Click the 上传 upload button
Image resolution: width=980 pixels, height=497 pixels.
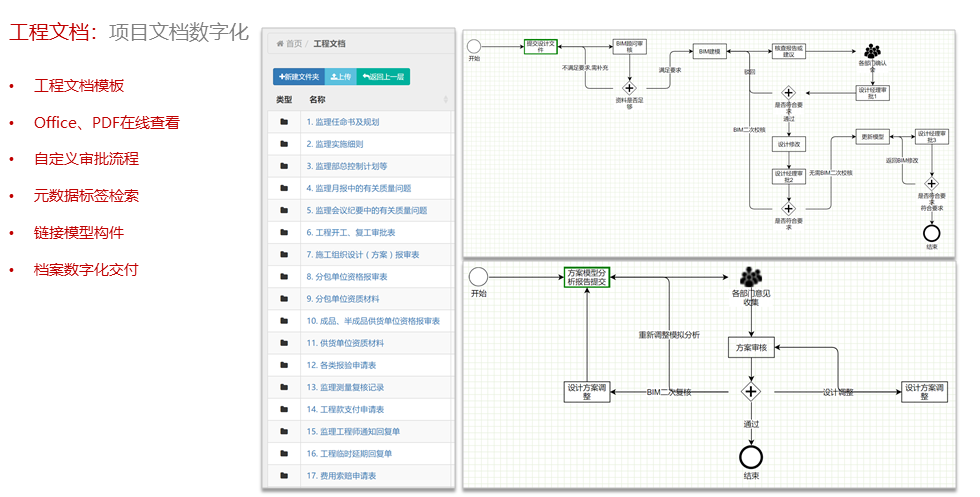(341, 77)
